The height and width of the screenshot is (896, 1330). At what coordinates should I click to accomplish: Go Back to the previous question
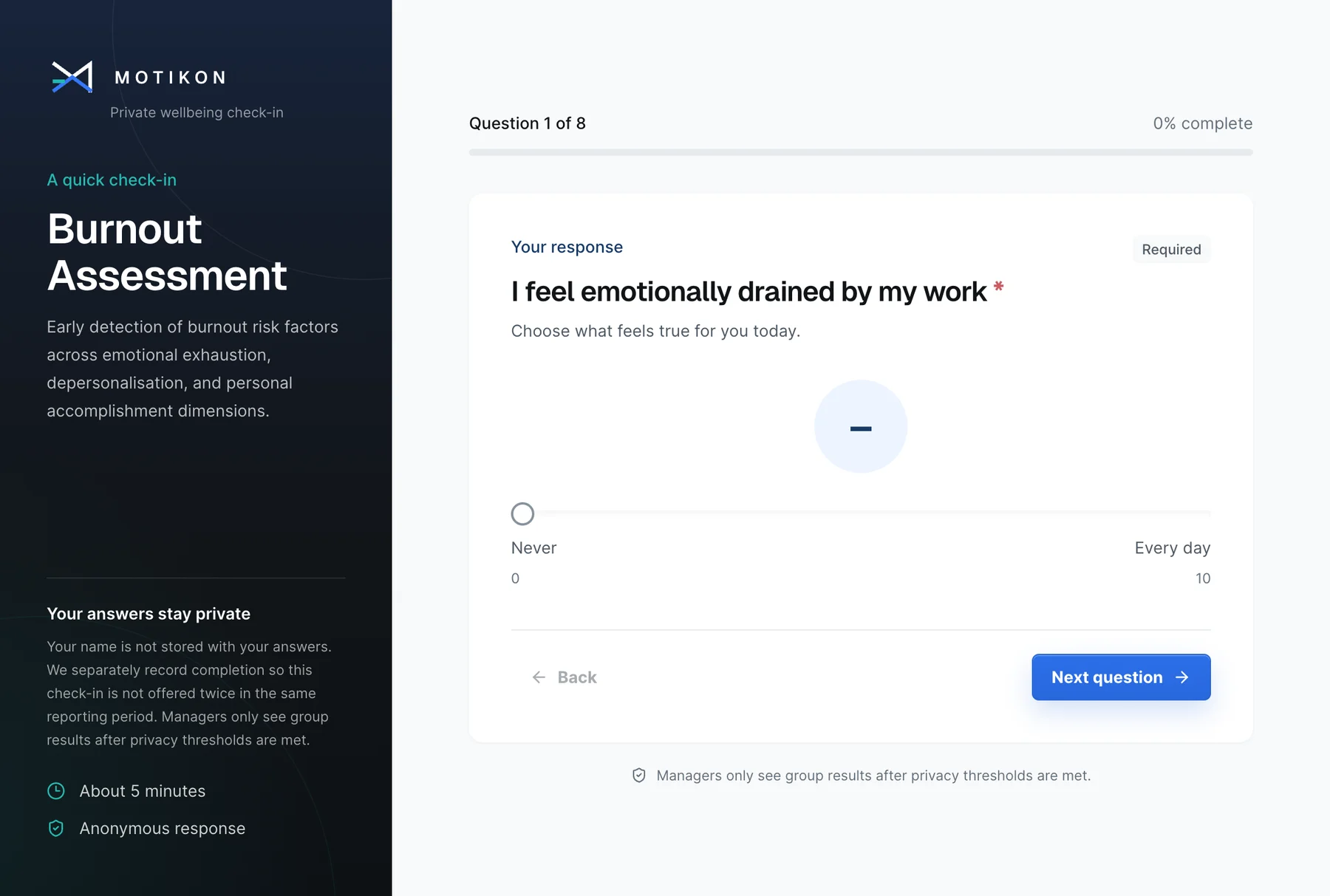(x=565, y=677)
